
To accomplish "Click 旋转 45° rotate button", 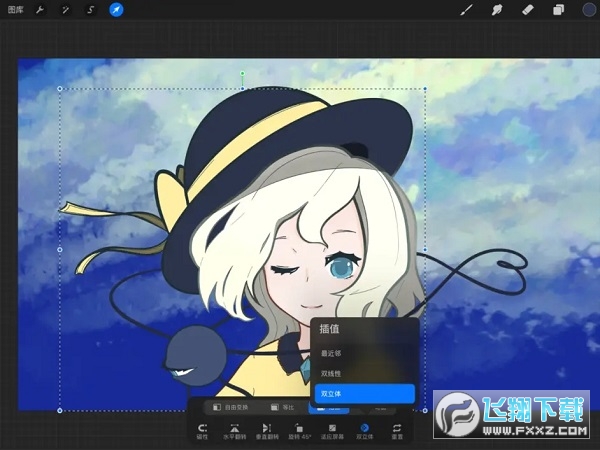I will click(x=300, y=432).
